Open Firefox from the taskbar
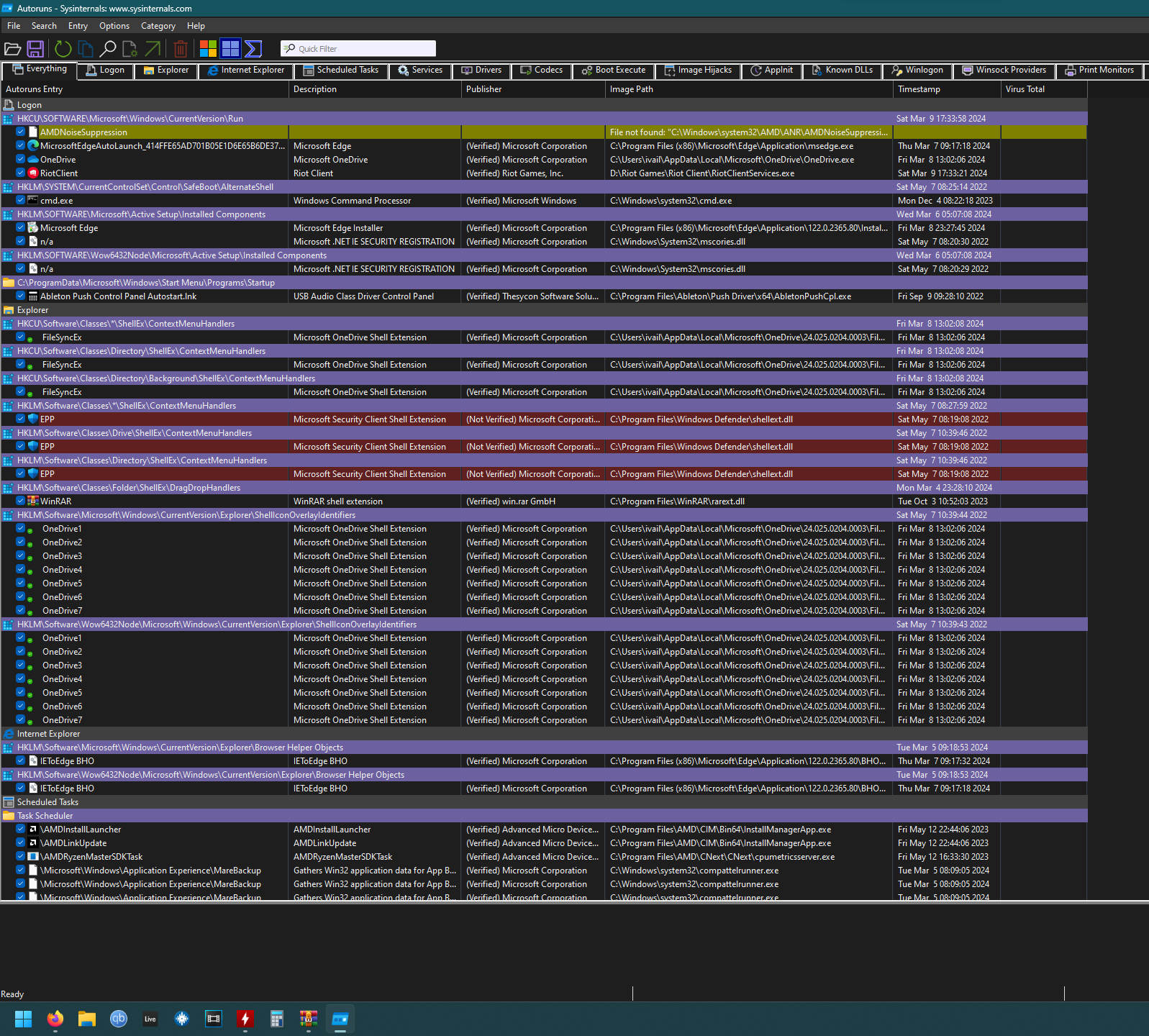Screen dimensions: 1149x1036 point(55,1019)
